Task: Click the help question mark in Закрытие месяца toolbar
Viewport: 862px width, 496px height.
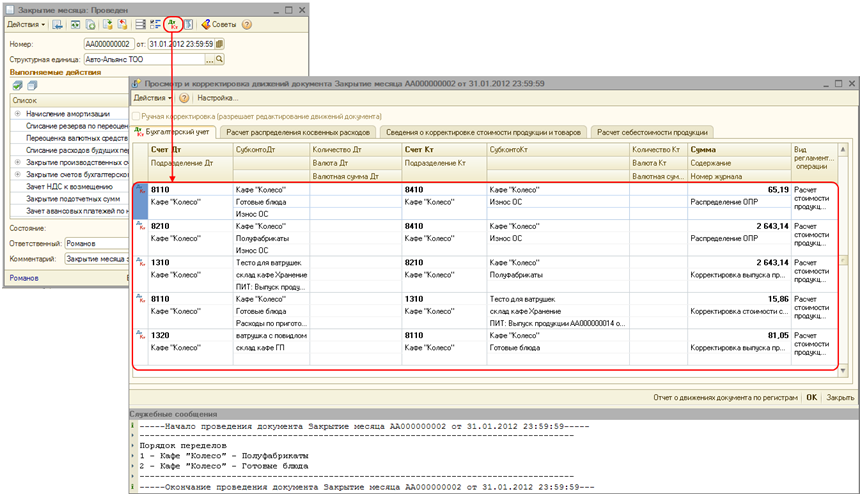Action: coord(247,24)
